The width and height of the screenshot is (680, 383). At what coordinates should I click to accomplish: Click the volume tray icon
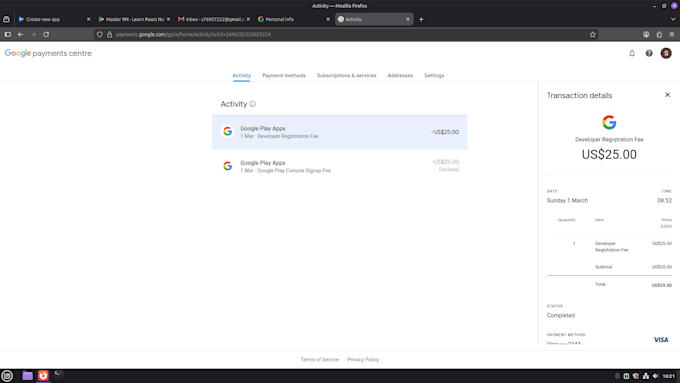coord(656,376)
